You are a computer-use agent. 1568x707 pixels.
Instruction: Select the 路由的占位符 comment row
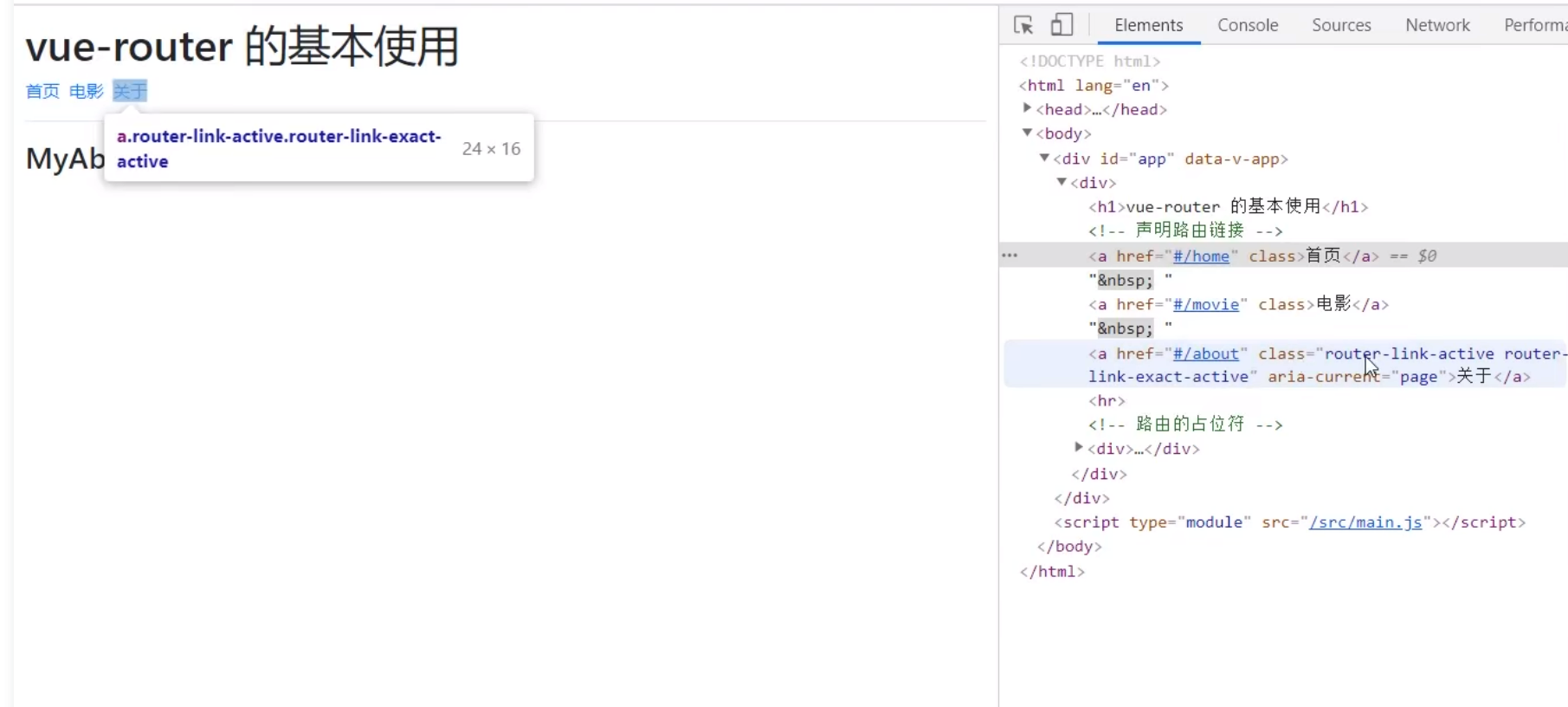[1185, 425]
